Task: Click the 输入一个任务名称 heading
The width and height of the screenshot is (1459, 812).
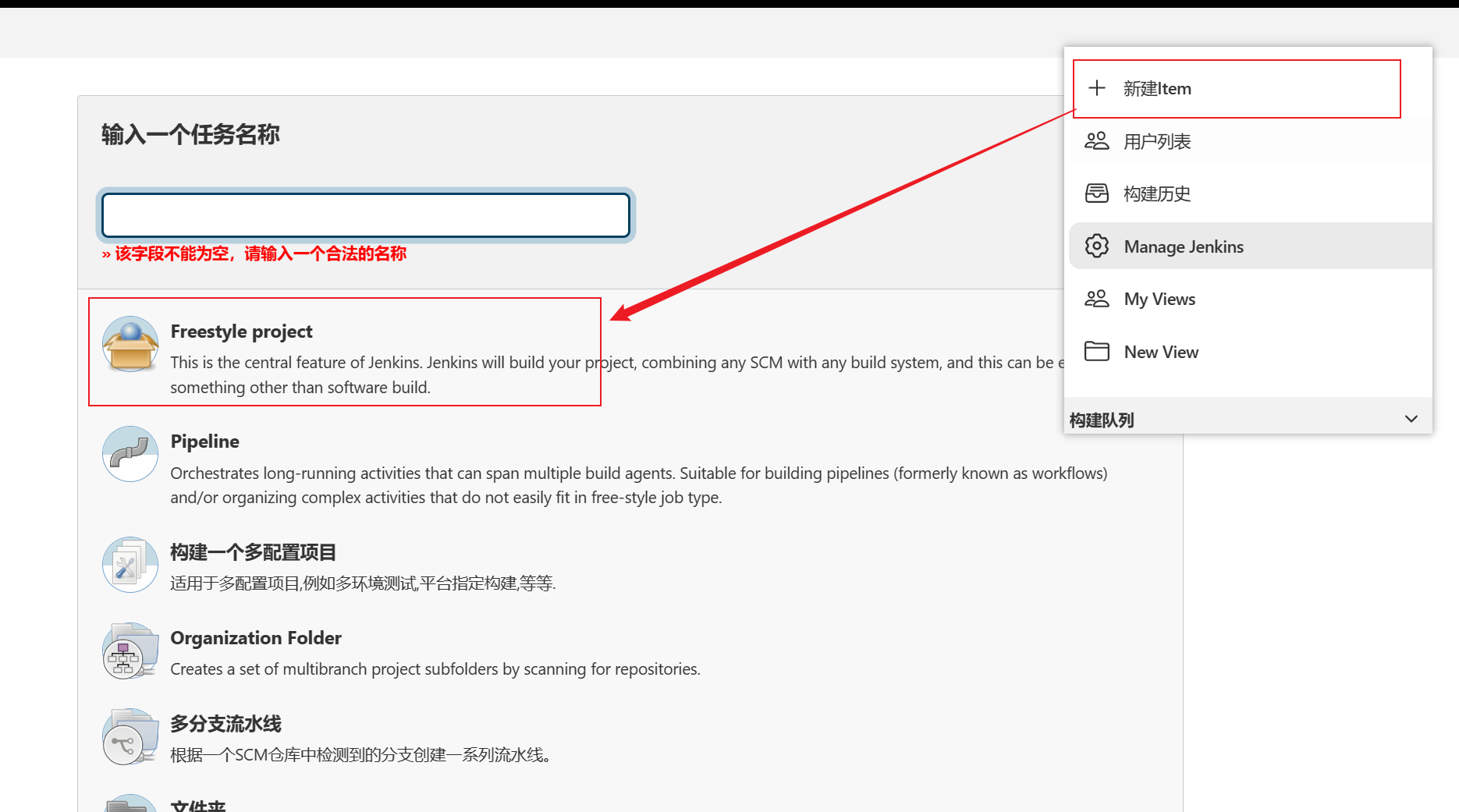Action: [x=190, y=134]
